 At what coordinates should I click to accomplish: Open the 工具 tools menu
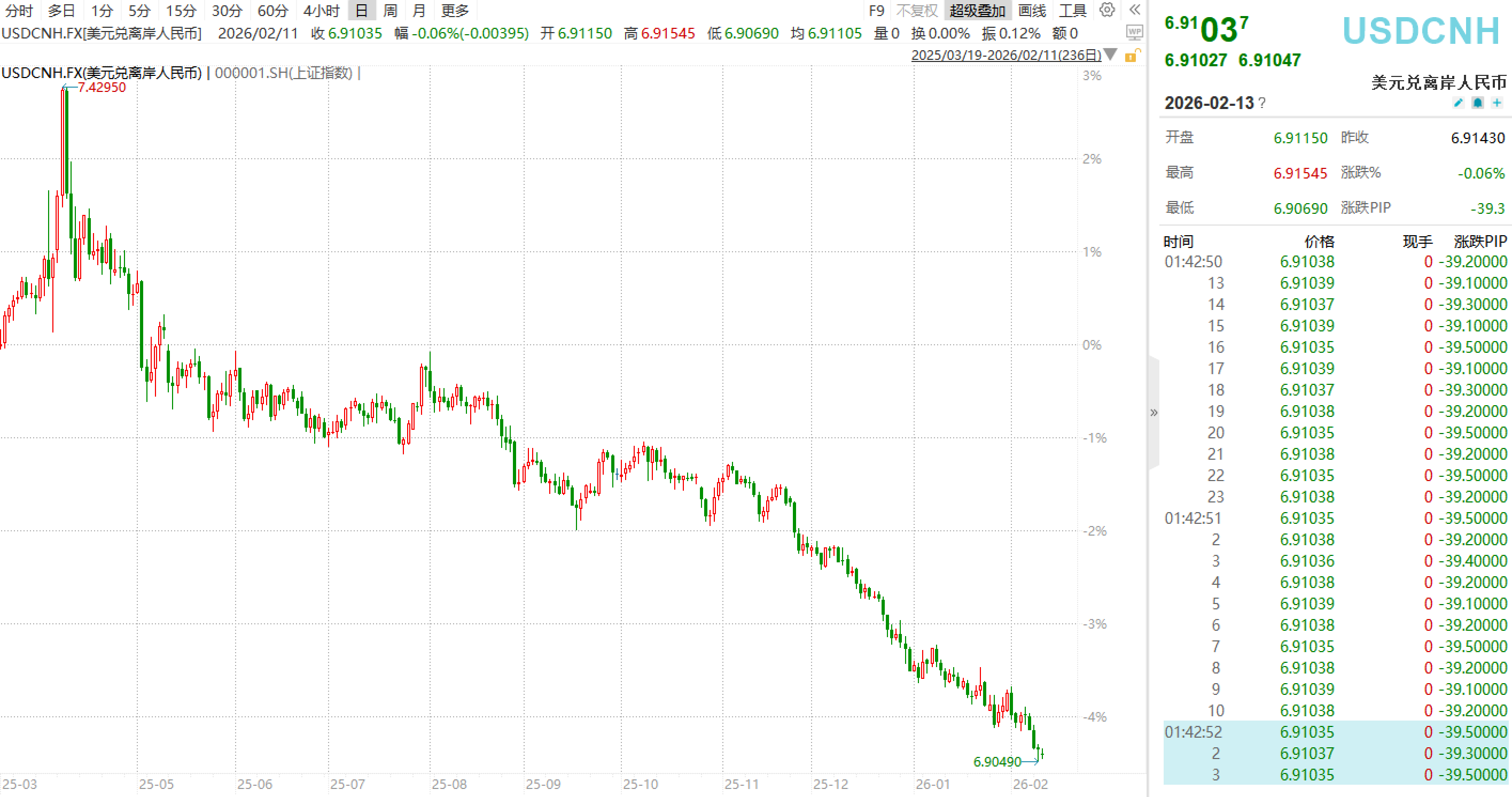1072,10
